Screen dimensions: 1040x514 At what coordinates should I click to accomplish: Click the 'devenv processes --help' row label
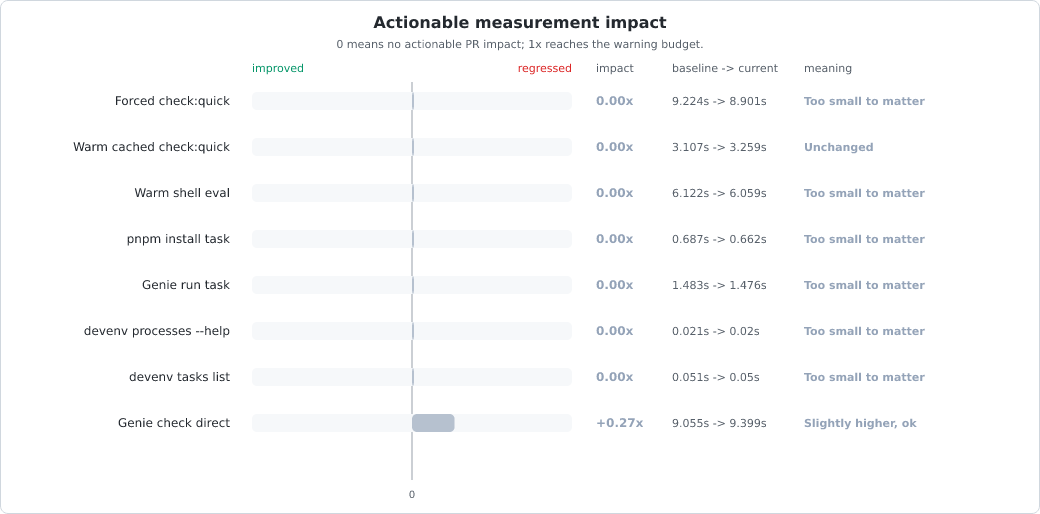click(157, 331)
